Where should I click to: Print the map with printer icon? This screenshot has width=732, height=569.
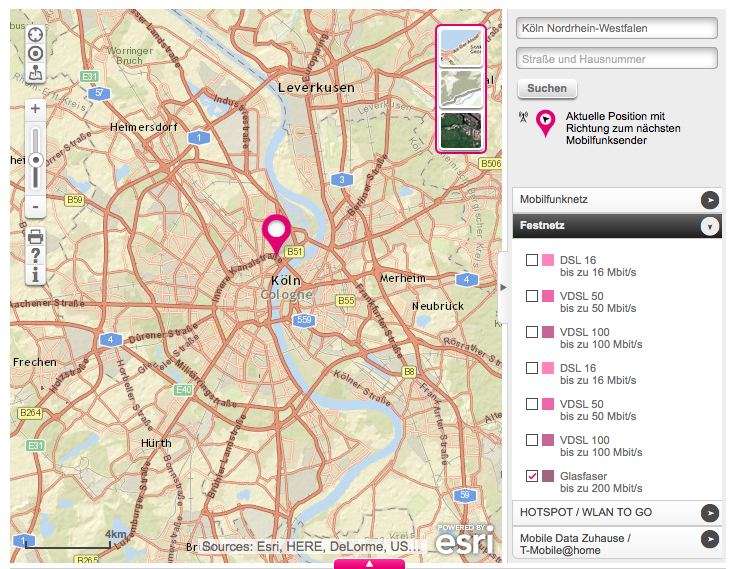coord(35,237)
